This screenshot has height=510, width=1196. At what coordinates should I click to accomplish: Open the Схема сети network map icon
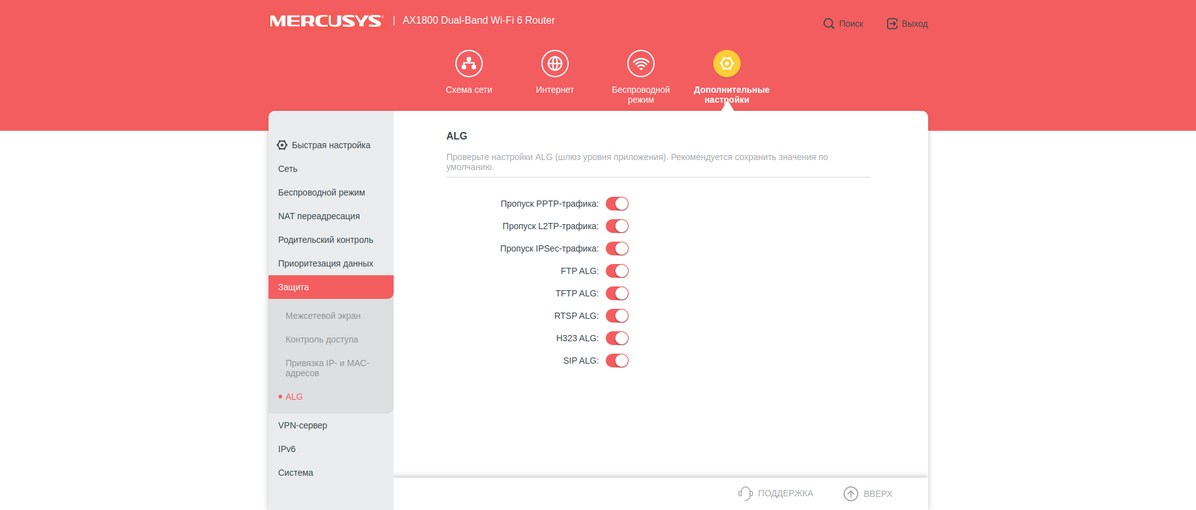coord(468,64)
